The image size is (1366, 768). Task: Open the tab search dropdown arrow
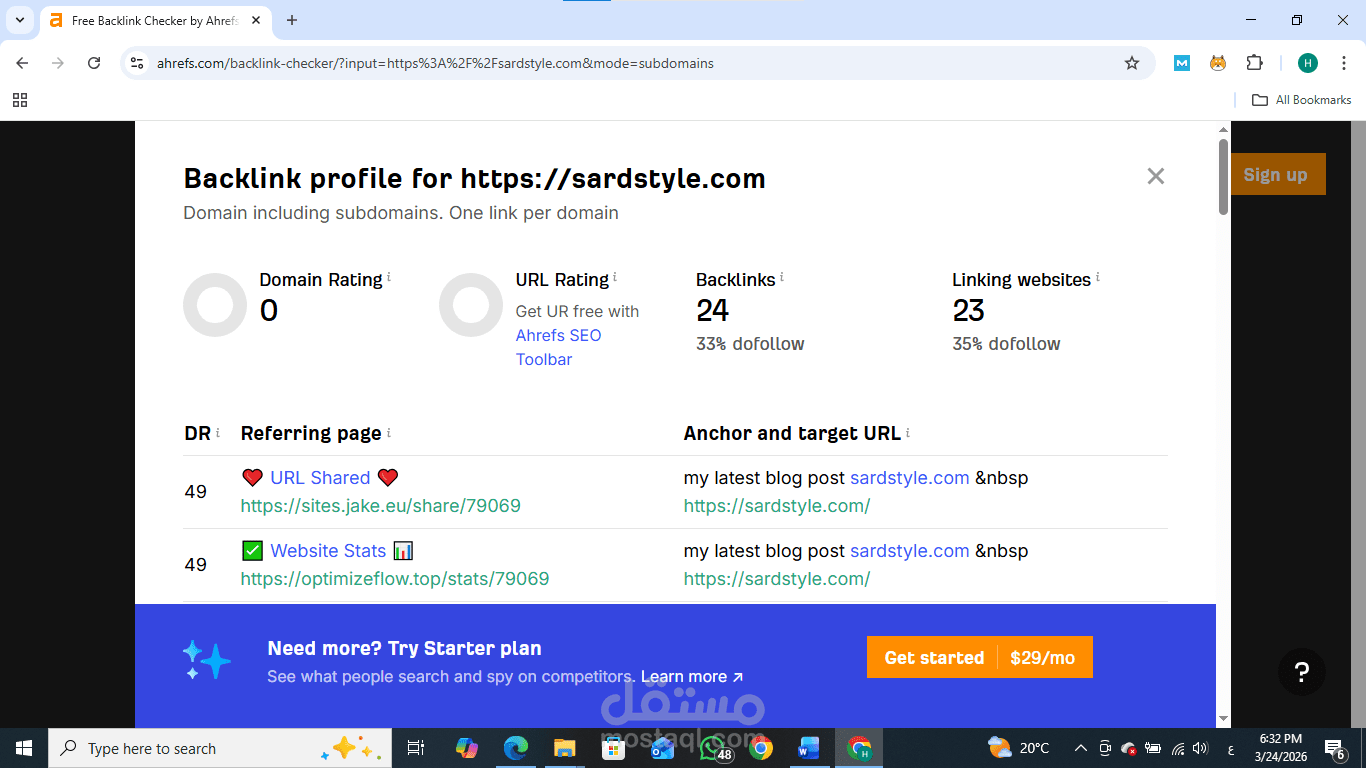coord(20,20)
